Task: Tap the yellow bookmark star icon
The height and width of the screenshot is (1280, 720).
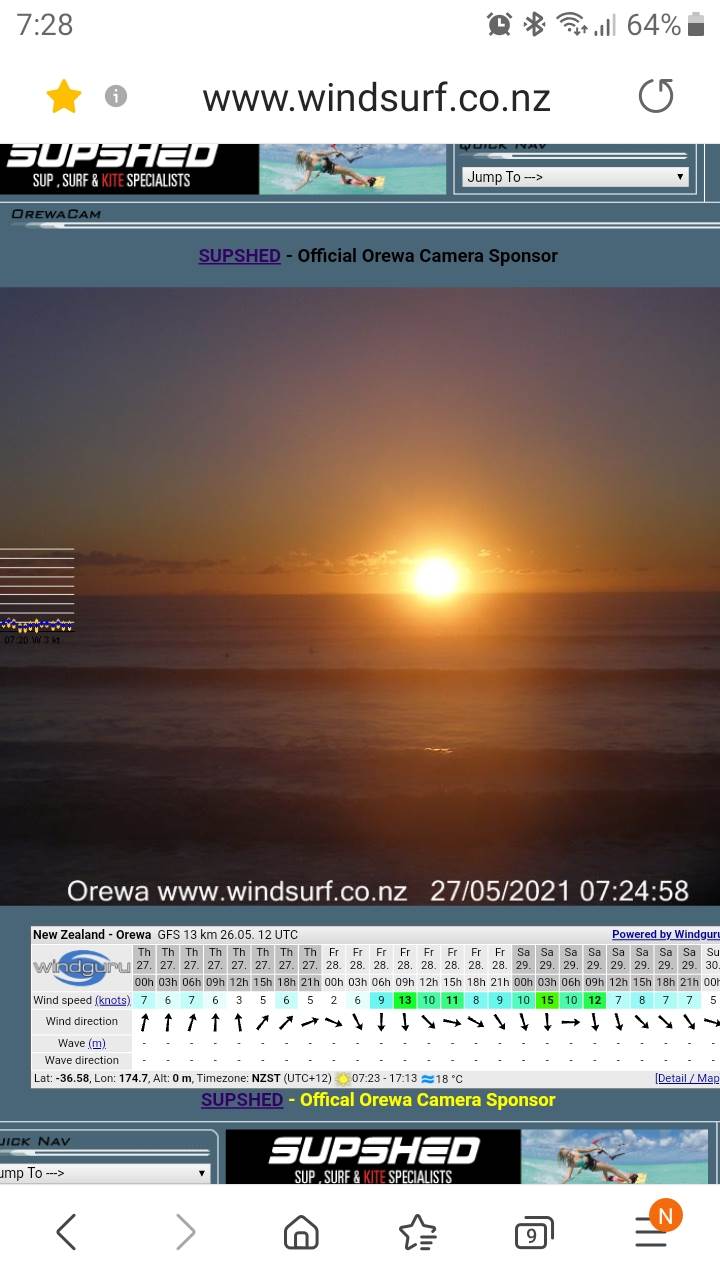Action: click(x=64, y=97)
